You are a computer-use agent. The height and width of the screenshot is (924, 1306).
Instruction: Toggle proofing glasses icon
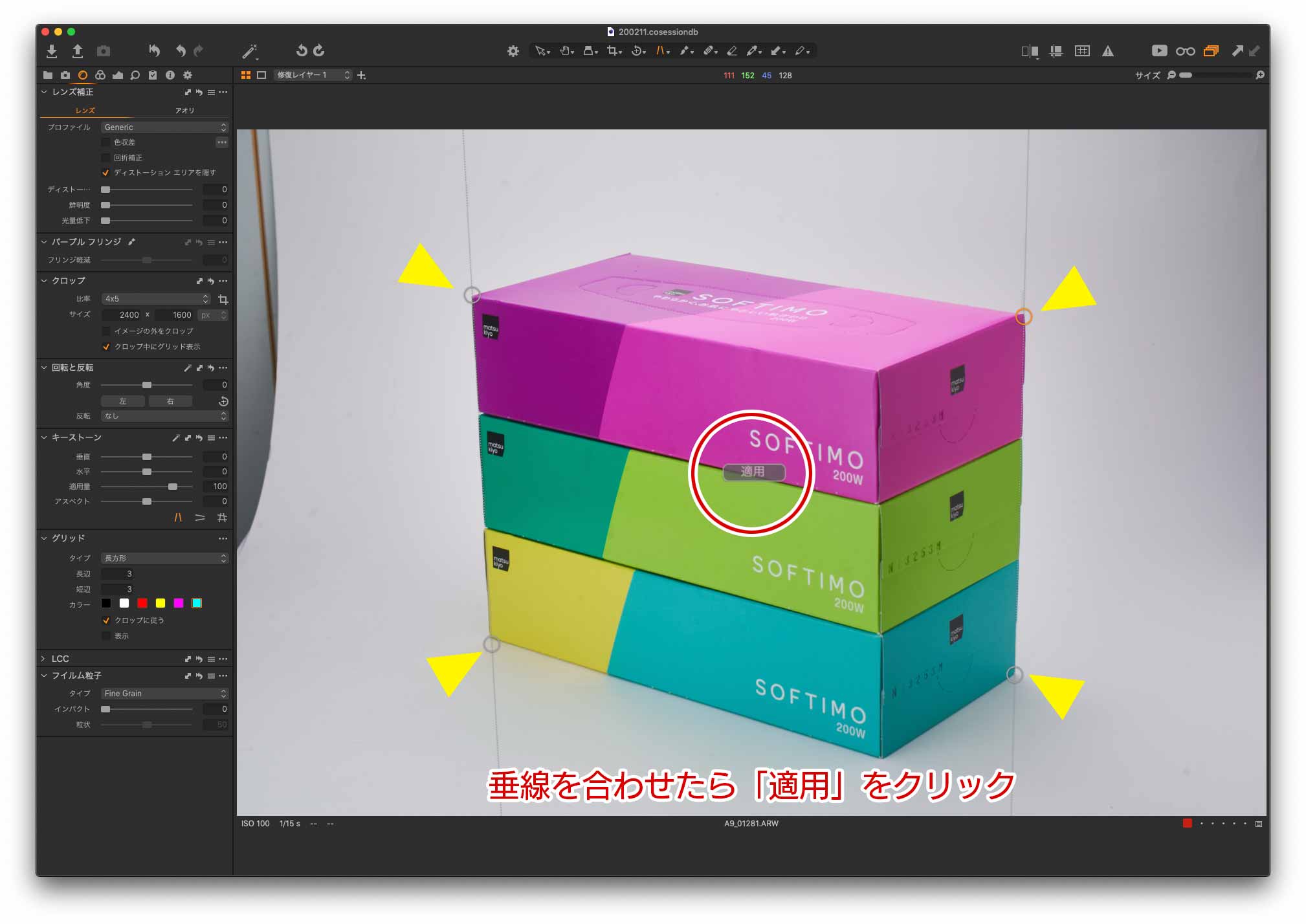tap(1185, 51)
